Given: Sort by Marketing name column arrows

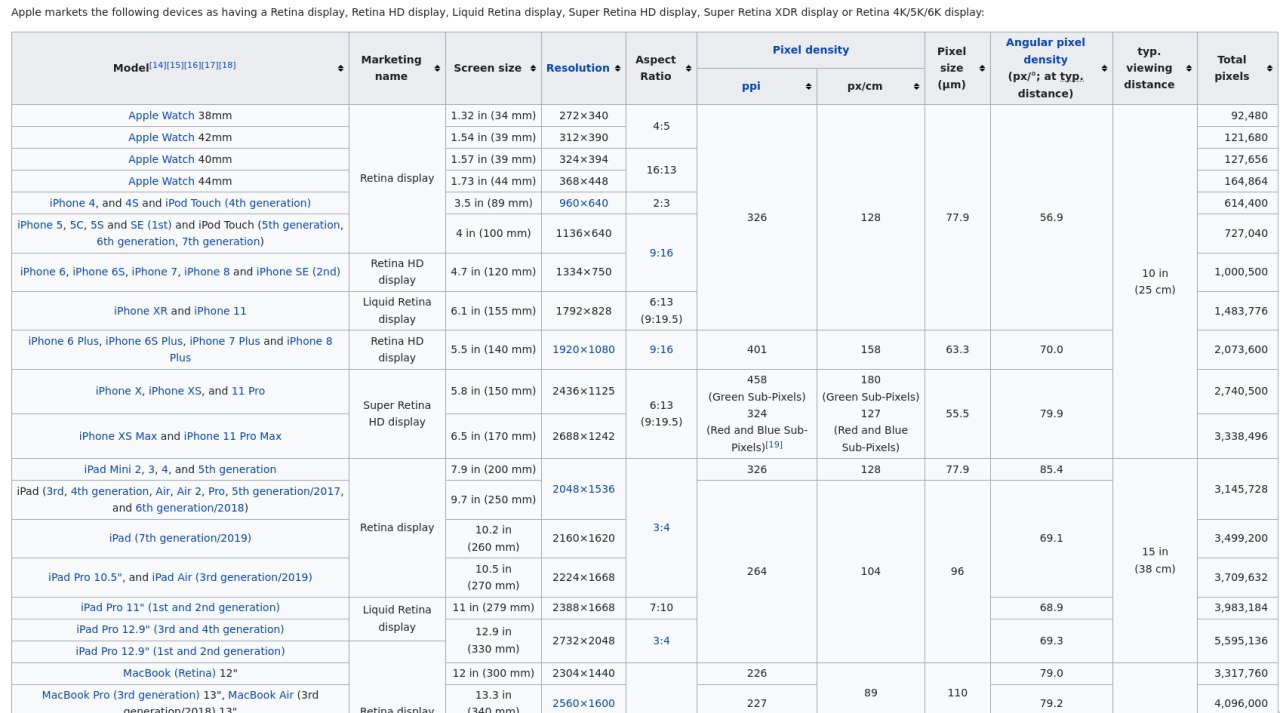Looking at the screenshot, I should click(x=437, y=68).
